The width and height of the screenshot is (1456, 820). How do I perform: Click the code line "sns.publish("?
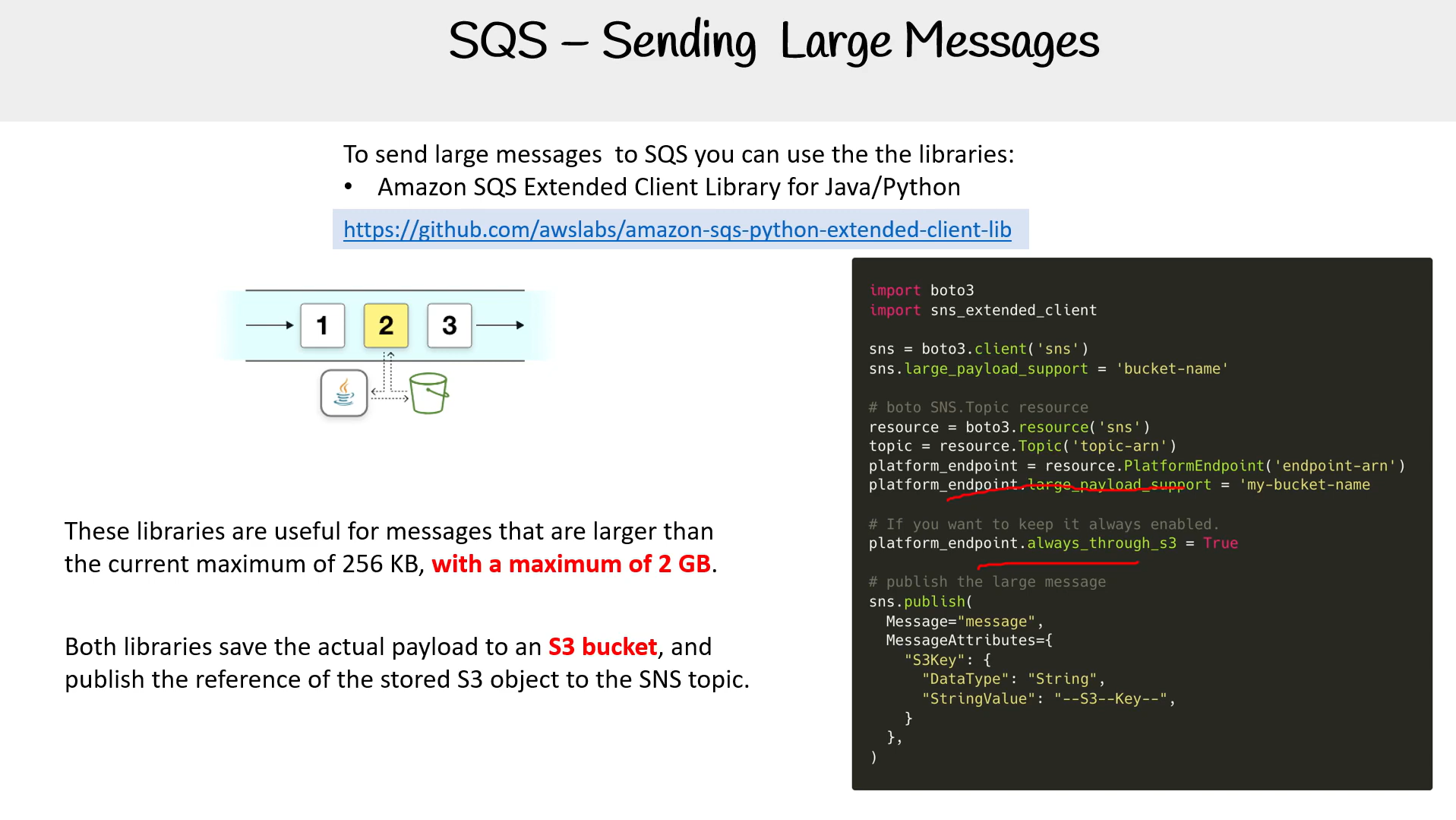(921, 602)
